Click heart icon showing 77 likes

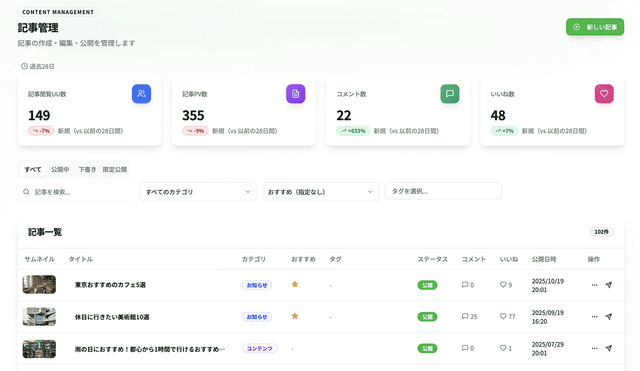click(503, 316)
